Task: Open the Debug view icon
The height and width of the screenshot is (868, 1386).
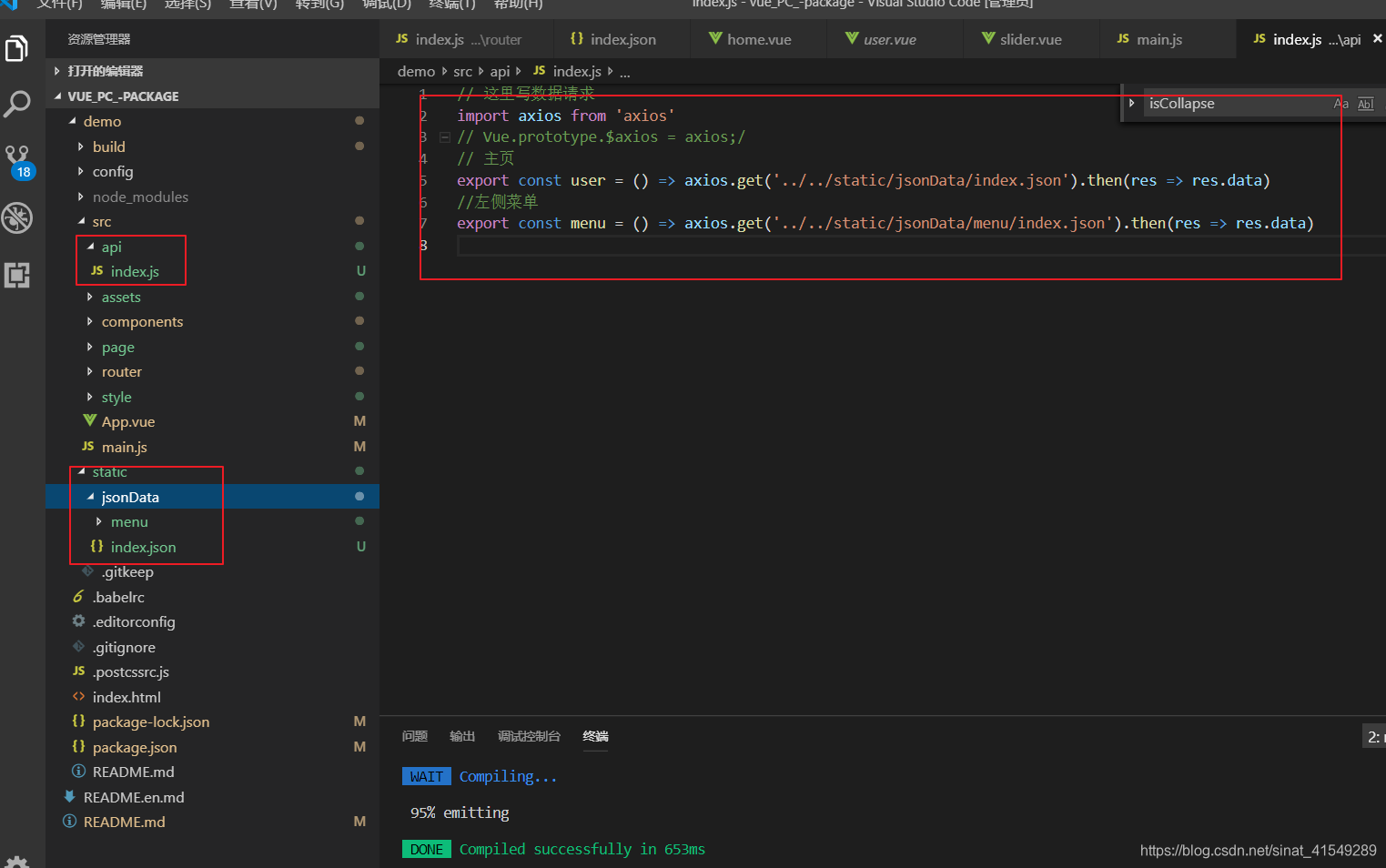Action: coord(17,217)
